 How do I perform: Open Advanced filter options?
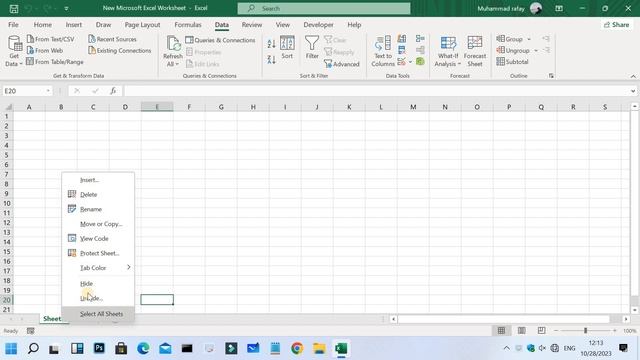pos(342,64)
